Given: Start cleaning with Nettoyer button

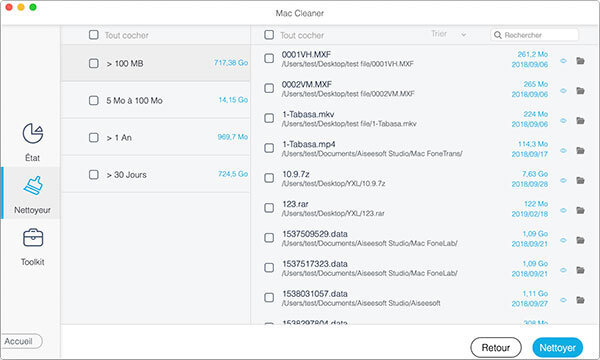Looking at the screenshot, I should click(558, 347).
